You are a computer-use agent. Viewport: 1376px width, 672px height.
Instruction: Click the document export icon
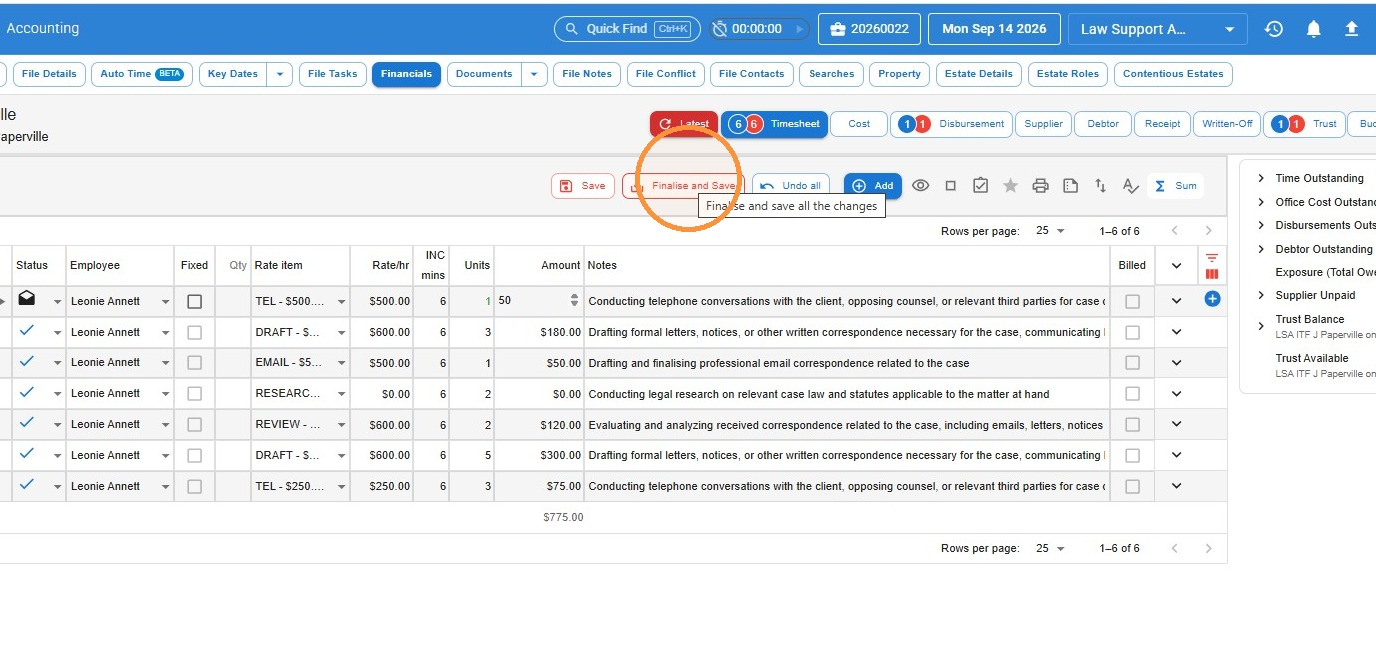[1070, 185]
